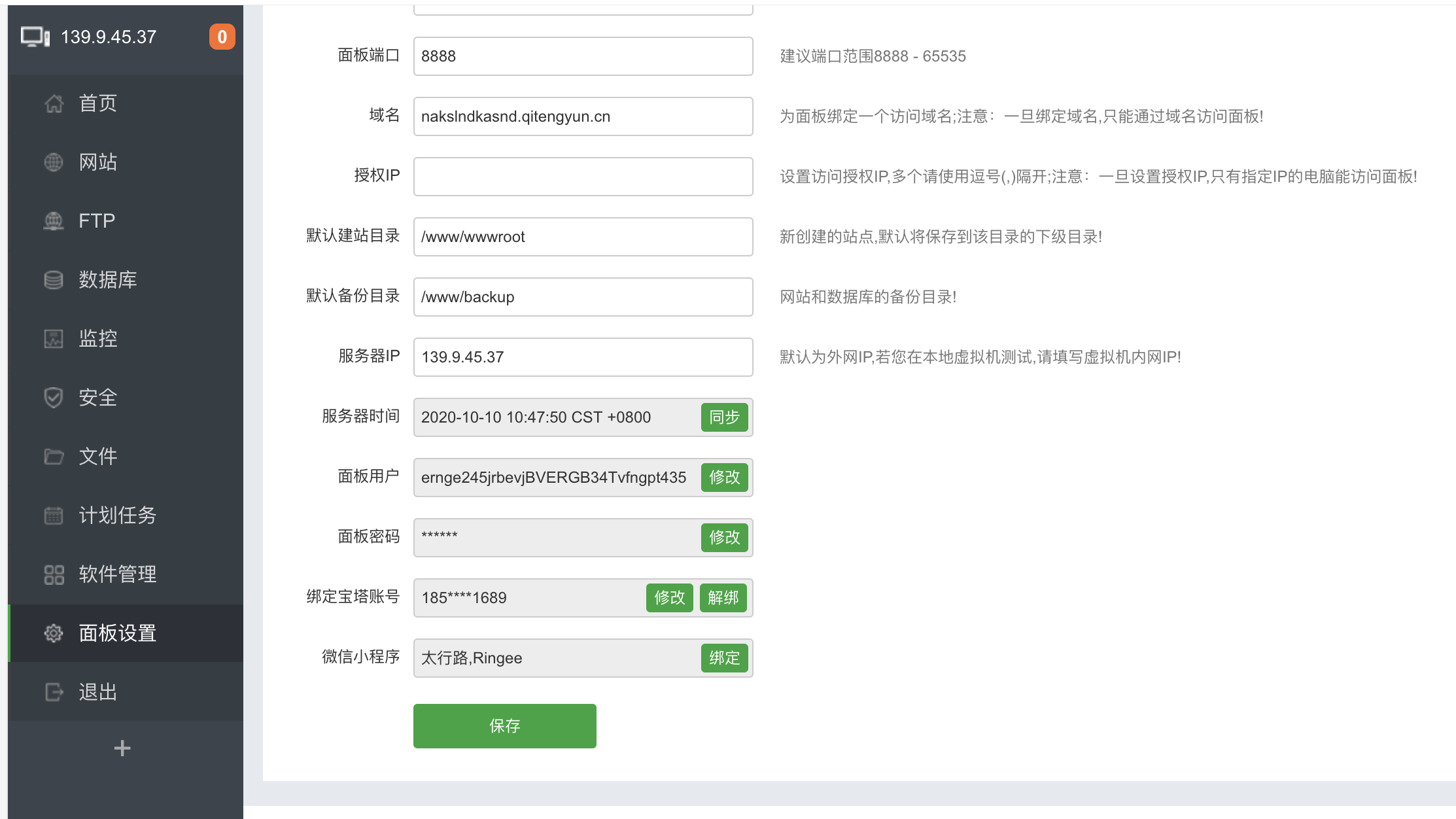Click the plus button at sidebar bottom
The image size is (1456, 819).
(x=122, y=748)
